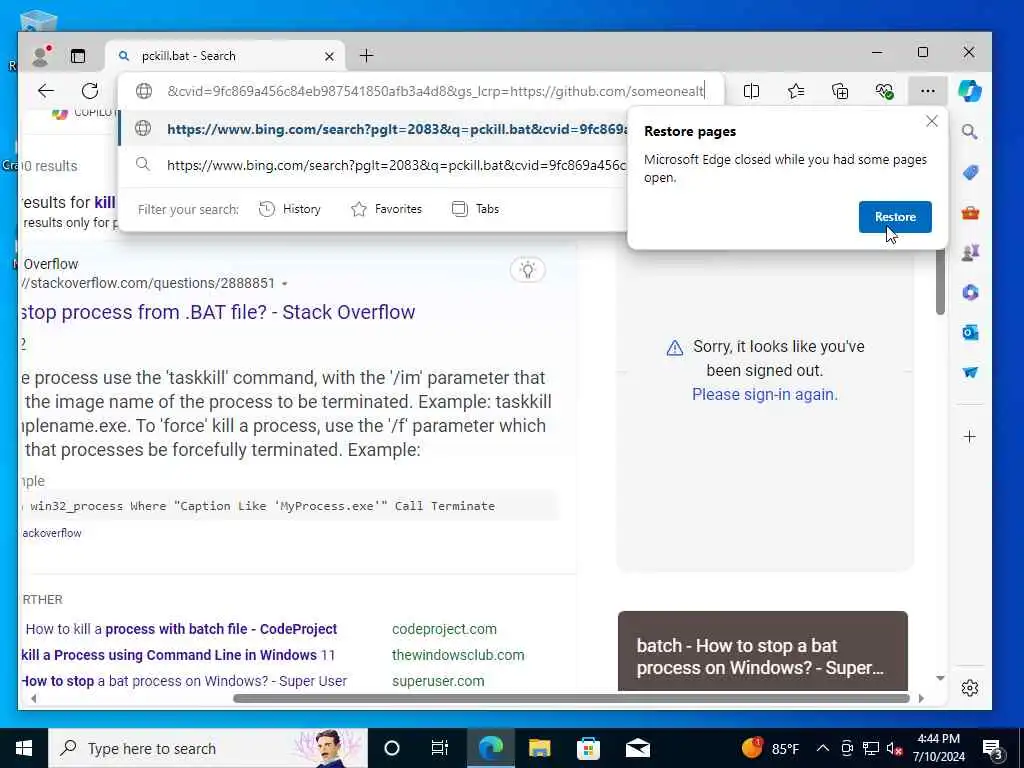Open the tab actions menu icon
The width and height of the screenshot is (1024, 768).
(78, 56)
